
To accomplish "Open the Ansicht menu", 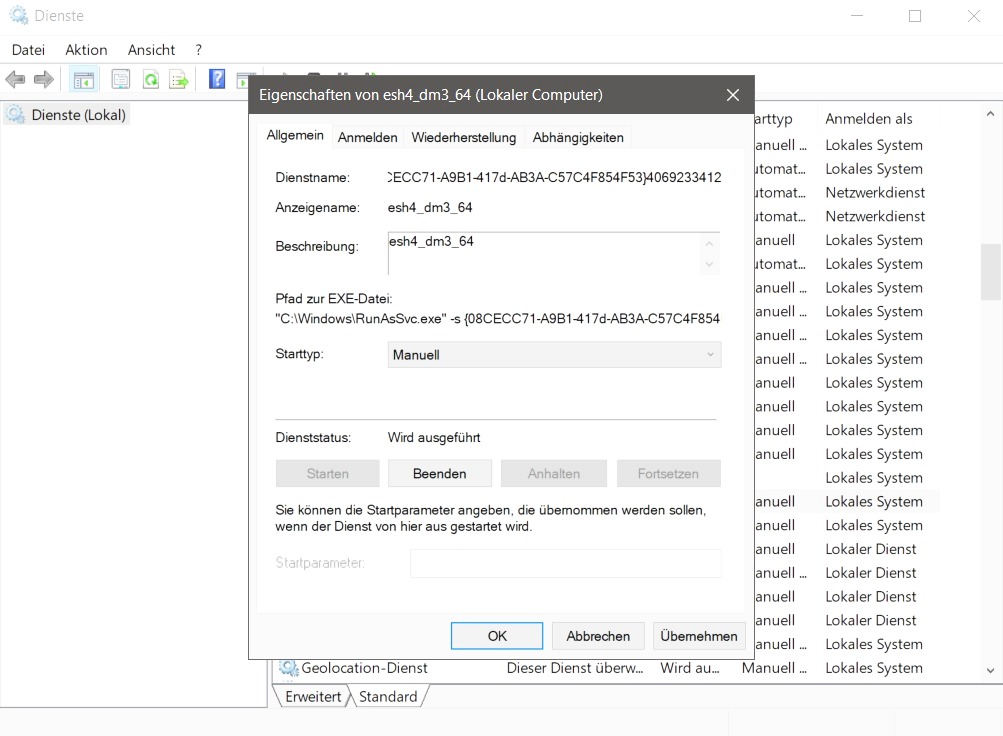I will pos(151,50).
